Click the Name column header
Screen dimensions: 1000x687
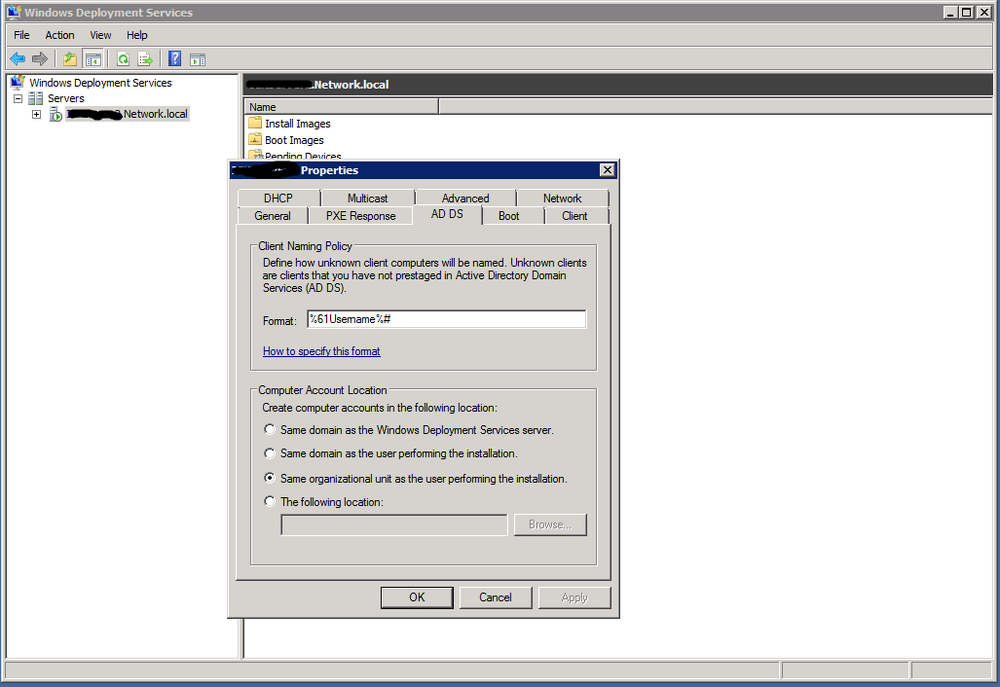coord(341,107)
